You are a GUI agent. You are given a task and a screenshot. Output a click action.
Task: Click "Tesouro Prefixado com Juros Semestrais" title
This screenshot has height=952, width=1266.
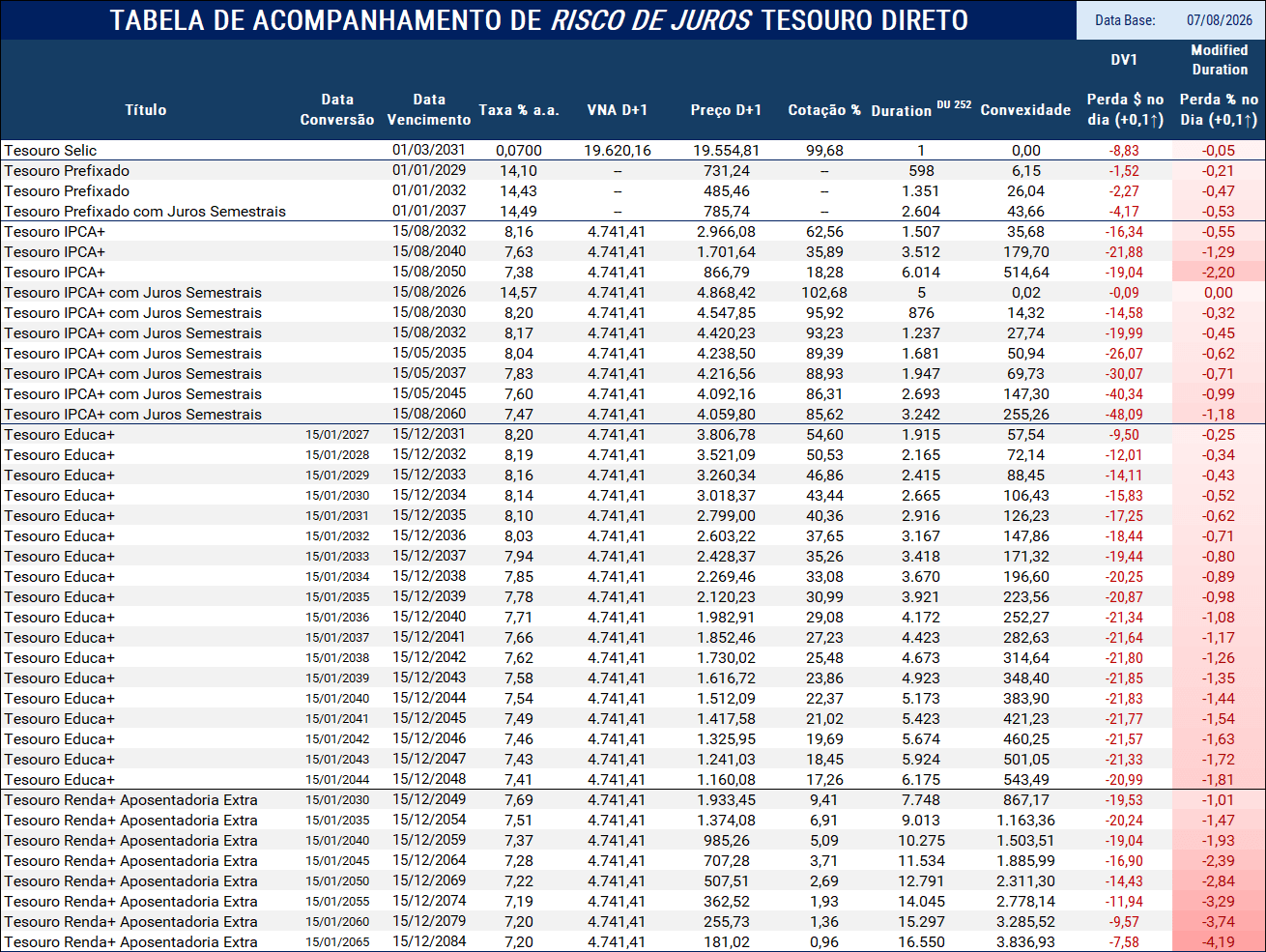[145, 212]
